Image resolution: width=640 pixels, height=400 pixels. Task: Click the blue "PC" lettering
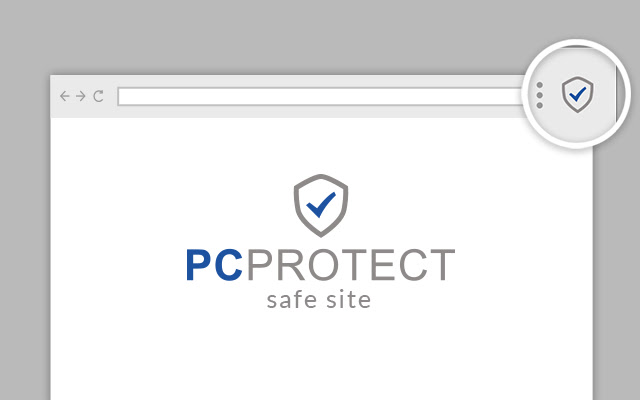click(x=214, y=265)
